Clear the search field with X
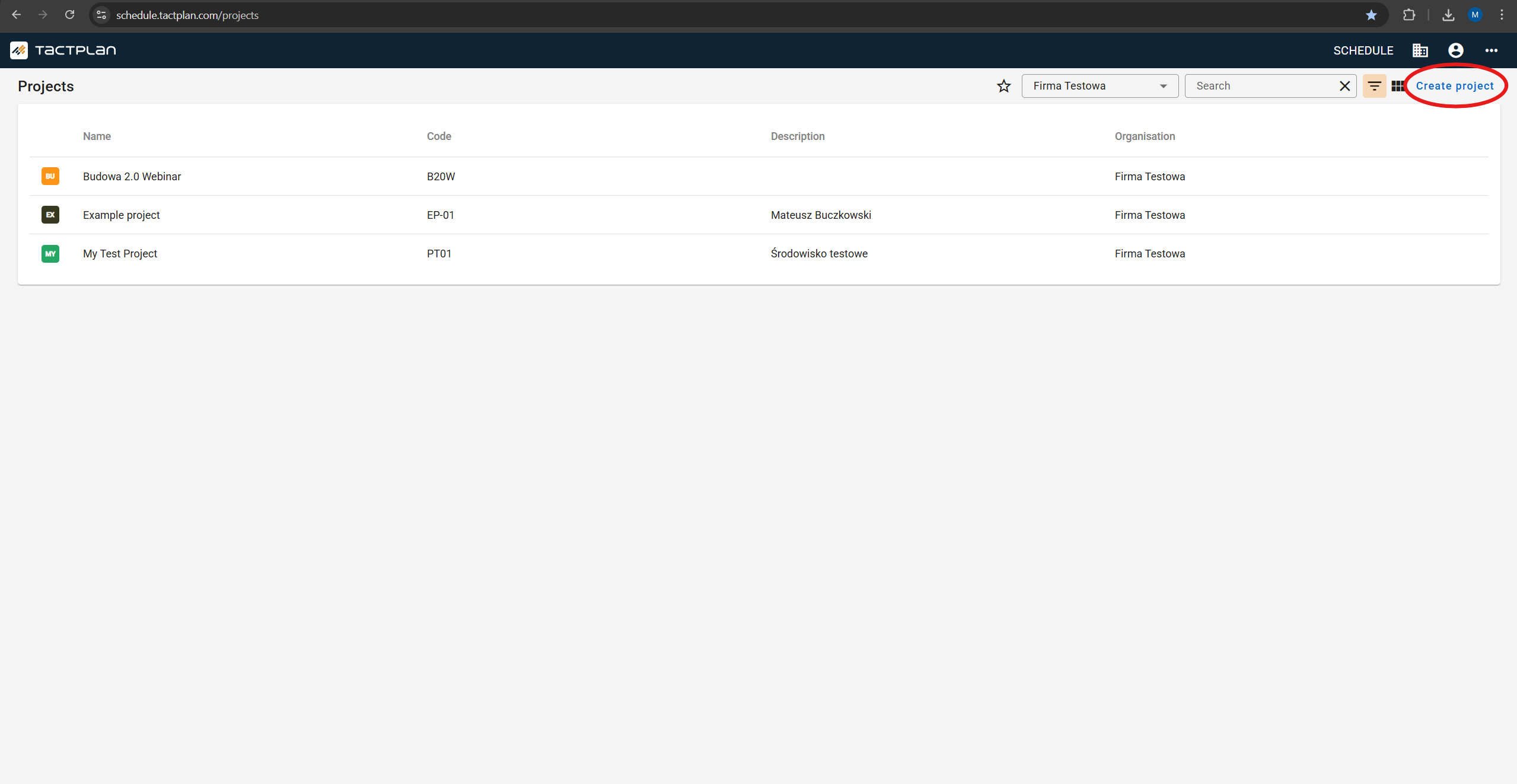The width and height of the screenshot is (1517, 784). click(1345, 86)
